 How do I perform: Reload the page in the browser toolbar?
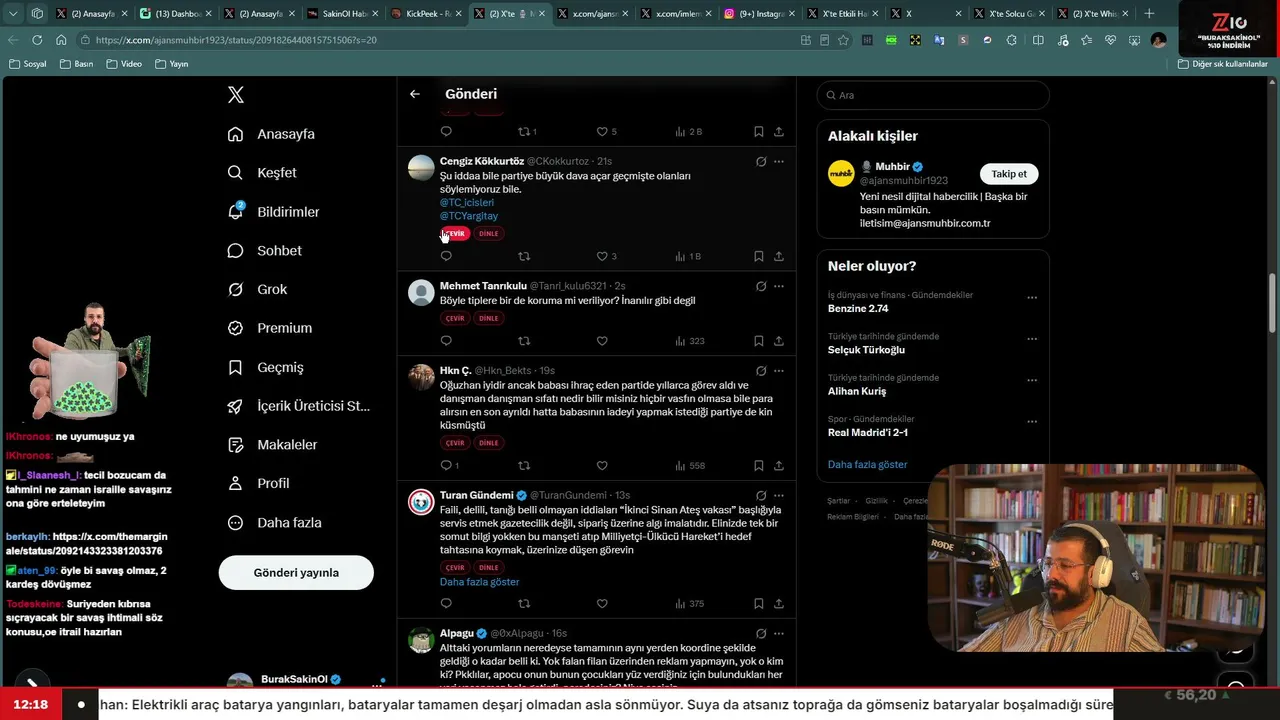coord(37,40)
